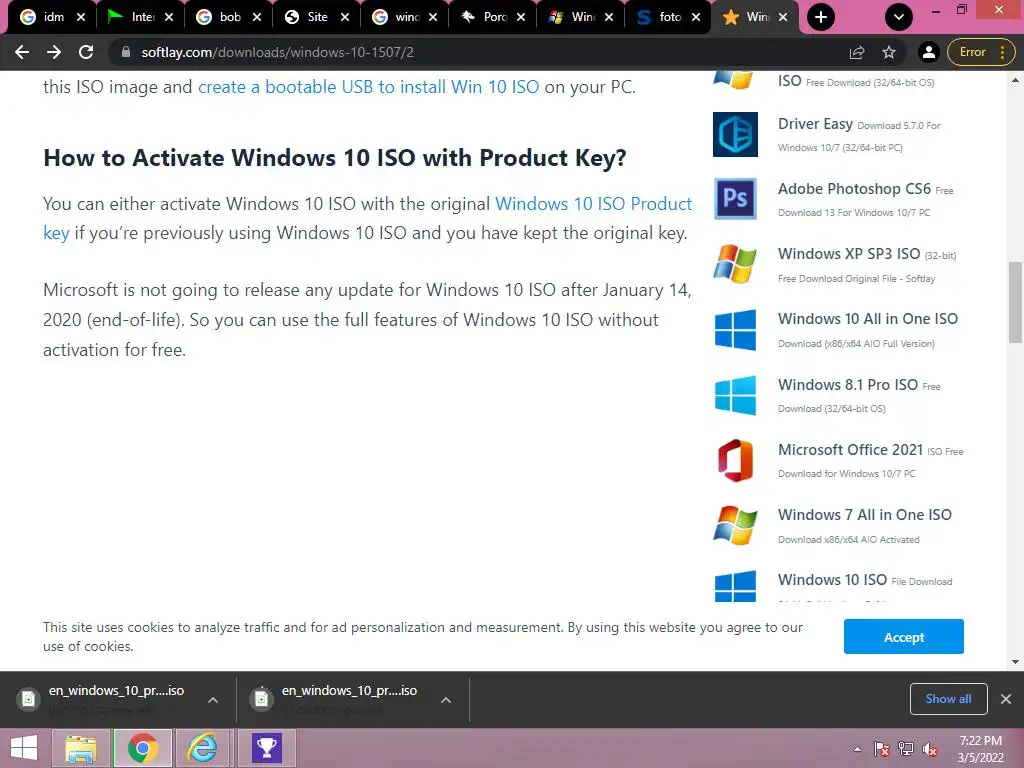Go forward with the browser arrow
Viewport: 1024px width, 768px height.
pos(54,52)
